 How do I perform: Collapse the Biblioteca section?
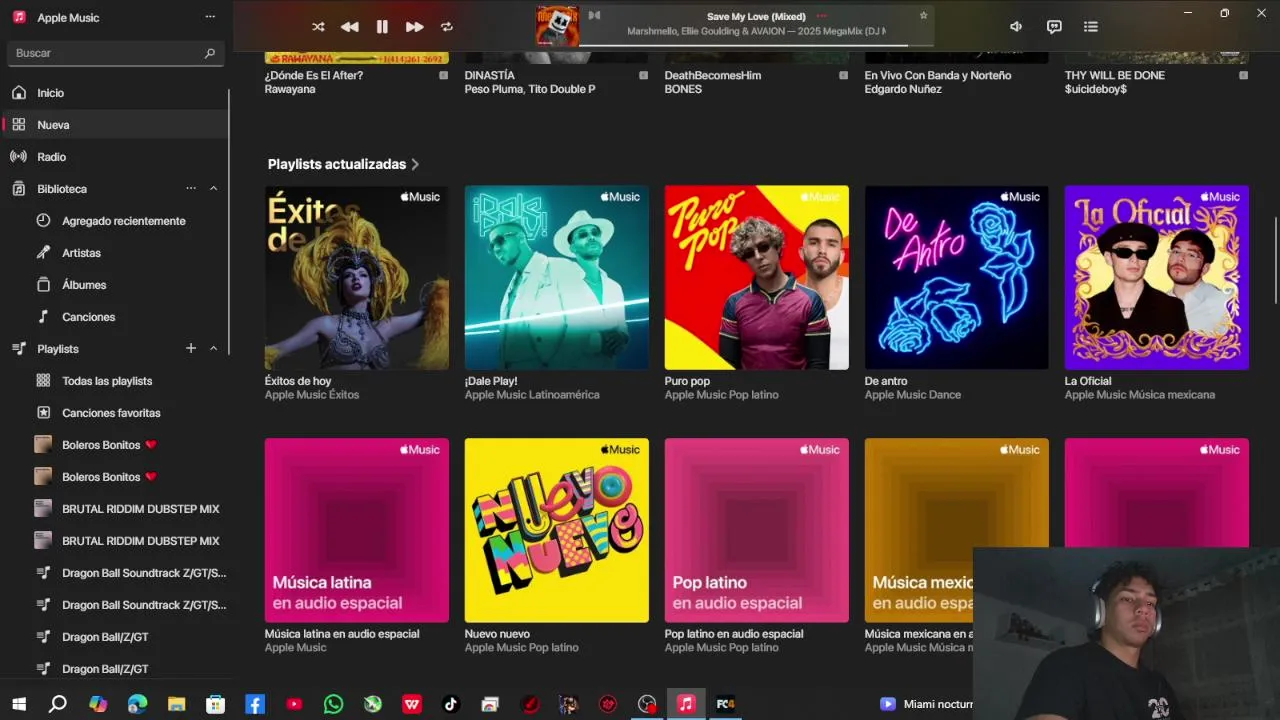coord(213,189)
